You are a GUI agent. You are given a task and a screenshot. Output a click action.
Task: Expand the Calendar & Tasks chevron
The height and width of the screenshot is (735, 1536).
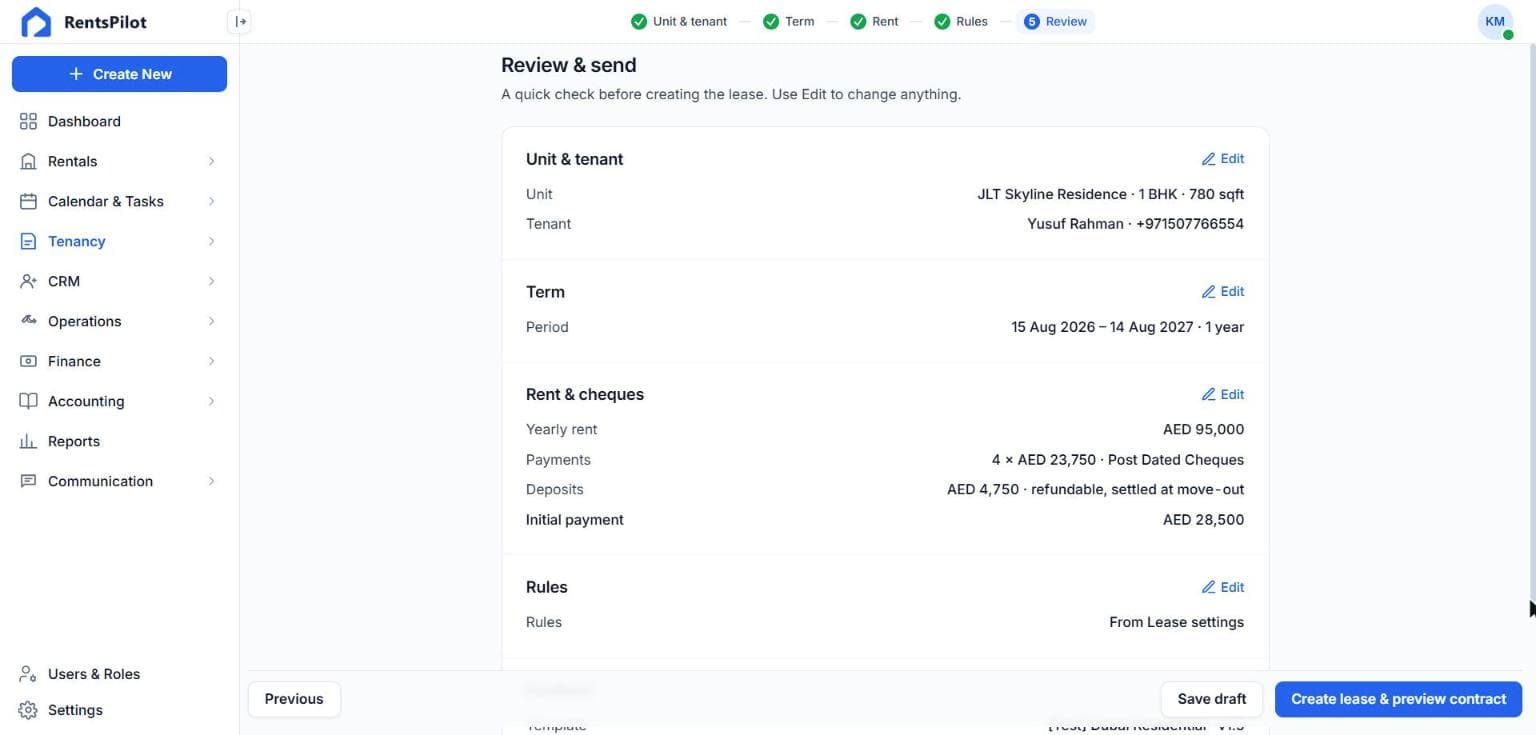tap(211, 201)
